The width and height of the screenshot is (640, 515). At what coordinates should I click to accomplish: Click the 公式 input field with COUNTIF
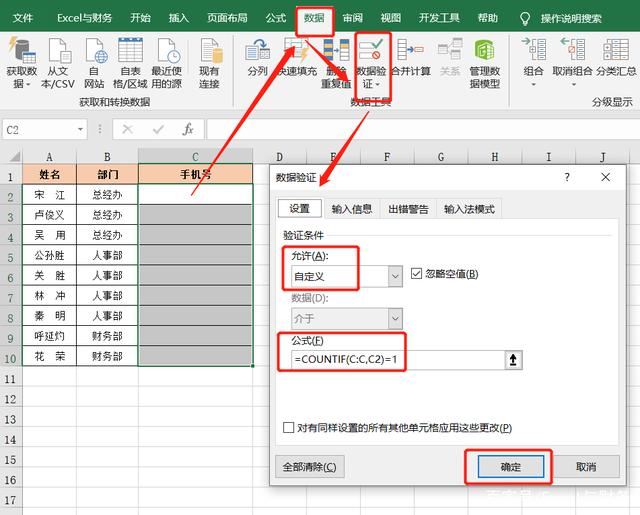point(390,359)
